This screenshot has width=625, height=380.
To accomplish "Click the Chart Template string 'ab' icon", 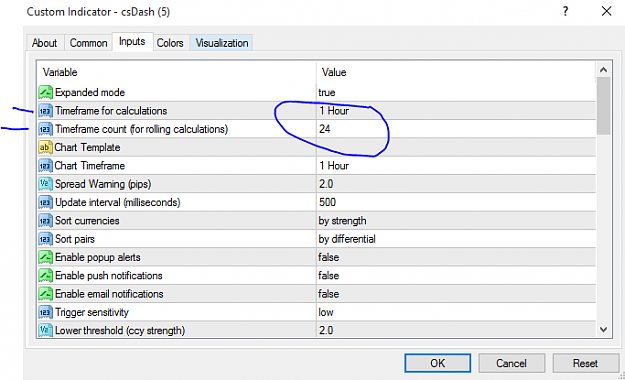I will click(45, 147).
